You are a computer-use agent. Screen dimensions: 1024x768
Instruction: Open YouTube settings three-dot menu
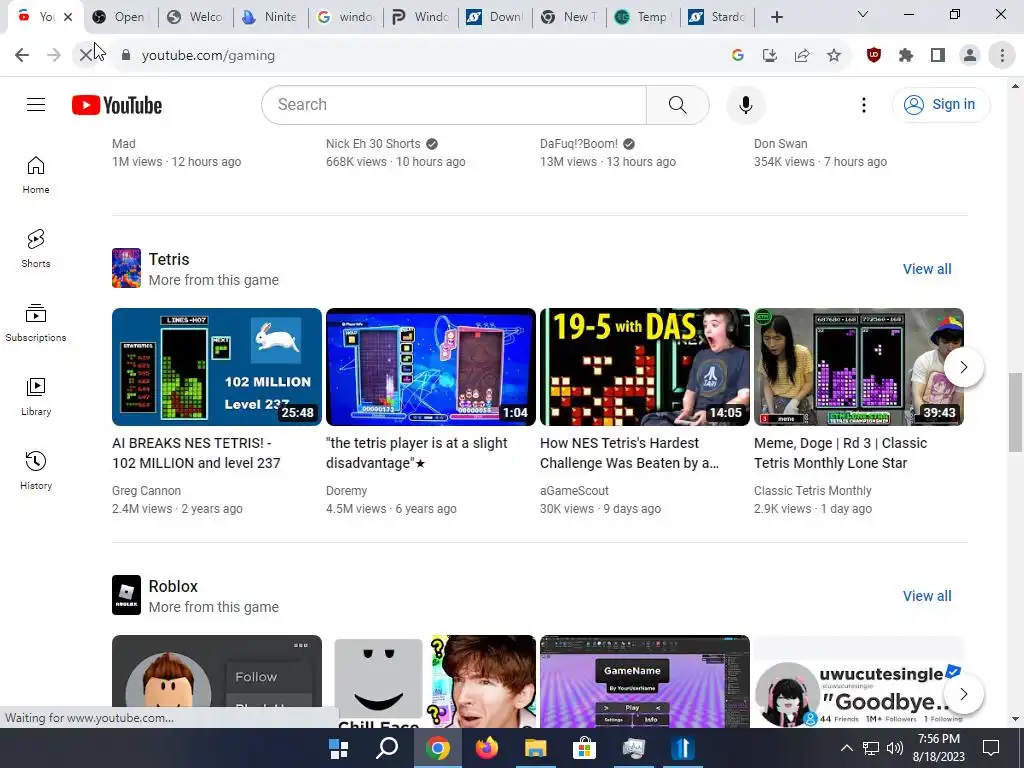(x=863, y=104)
